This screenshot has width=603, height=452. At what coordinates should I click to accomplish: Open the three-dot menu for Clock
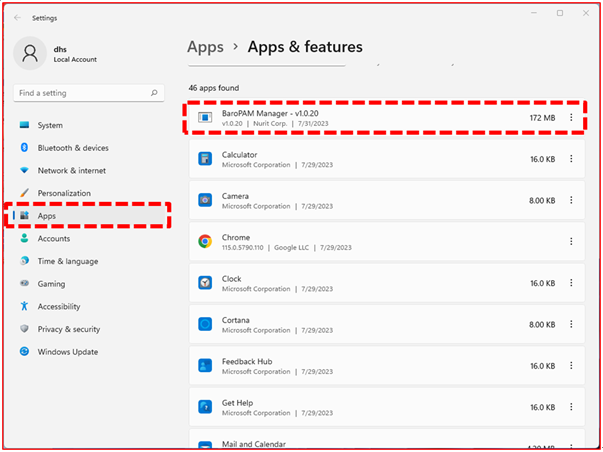[571, 283]
